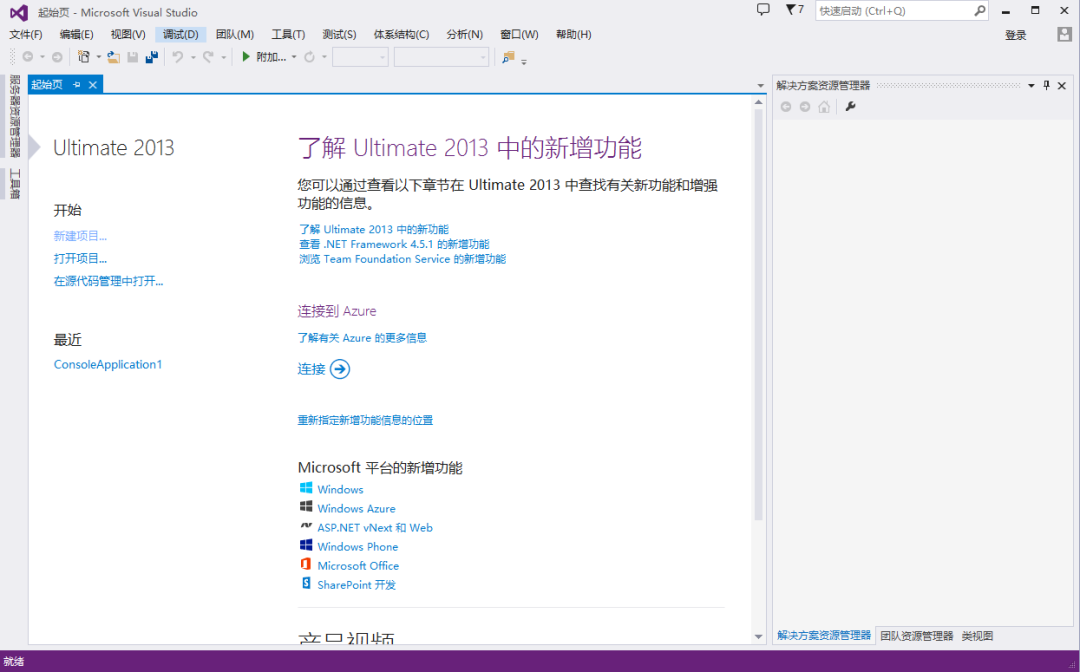The height and width of the screenshot is (672, 1080).
Task: Open the 文件(F) menu
Action: click(25, 34)
